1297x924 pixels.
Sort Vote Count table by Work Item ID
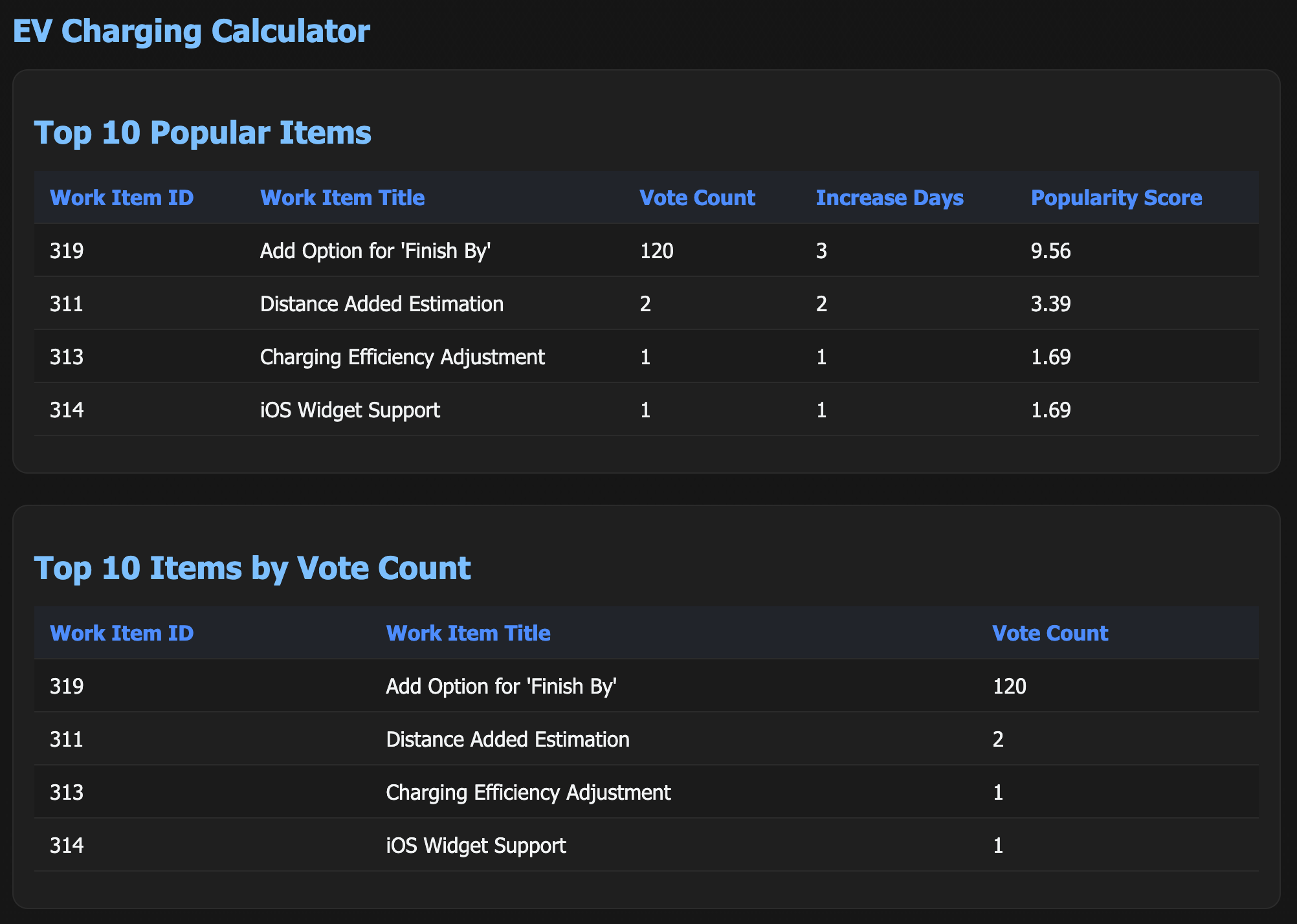122,633
